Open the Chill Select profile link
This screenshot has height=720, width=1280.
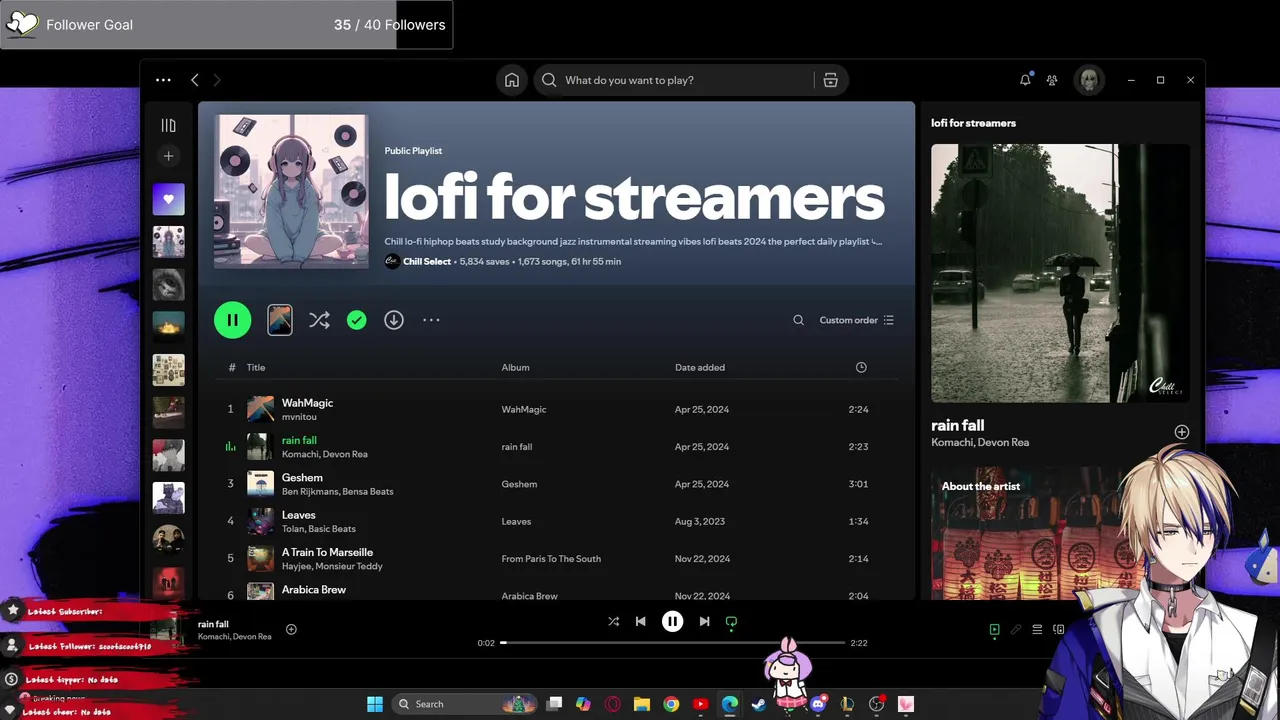(427, 261)
